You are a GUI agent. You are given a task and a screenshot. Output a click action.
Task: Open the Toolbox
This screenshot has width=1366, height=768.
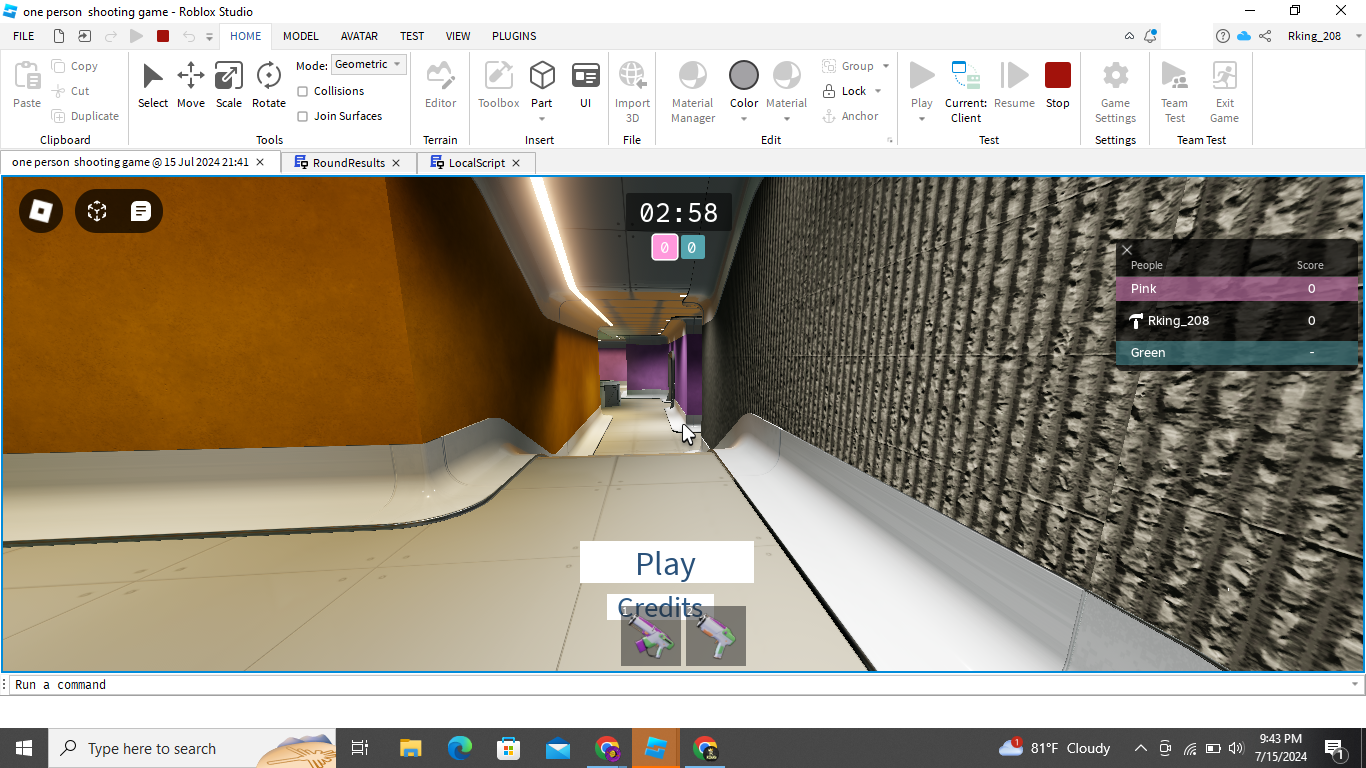tap(498, 85)
